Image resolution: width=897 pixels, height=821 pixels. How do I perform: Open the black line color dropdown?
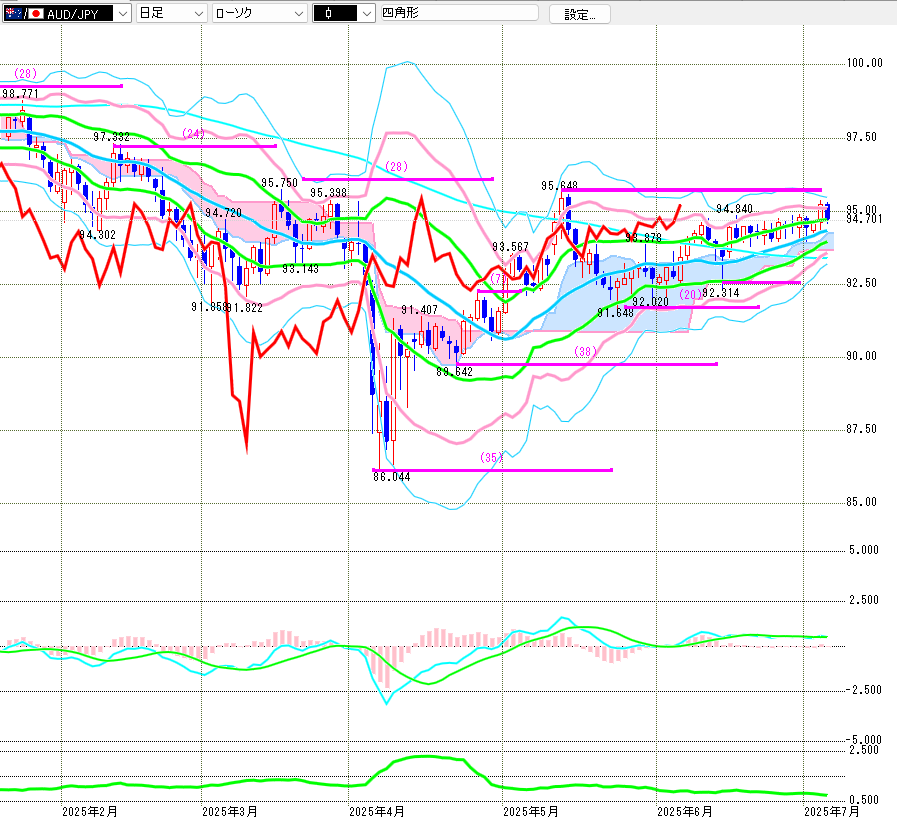tap(344, 14)
